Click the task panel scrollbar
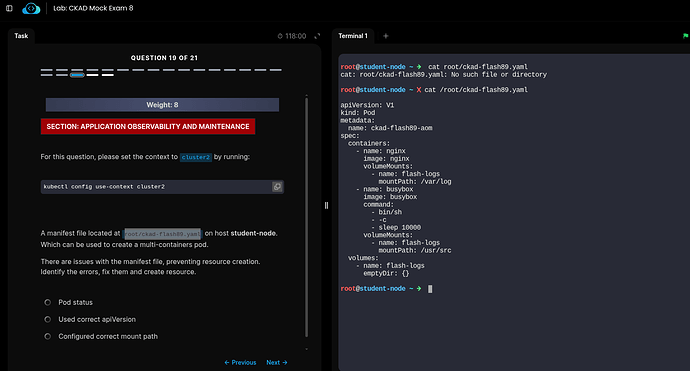Image resolution: width=690 pixels, height=371 pixels. pos(306,218)
